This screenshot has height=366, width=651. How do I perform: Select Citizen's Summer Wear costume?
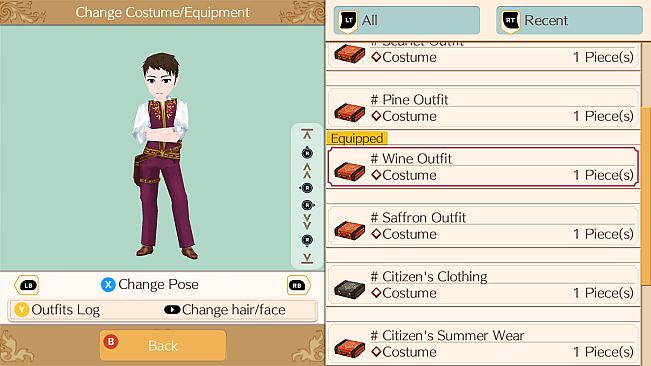[x=483, y=344]
